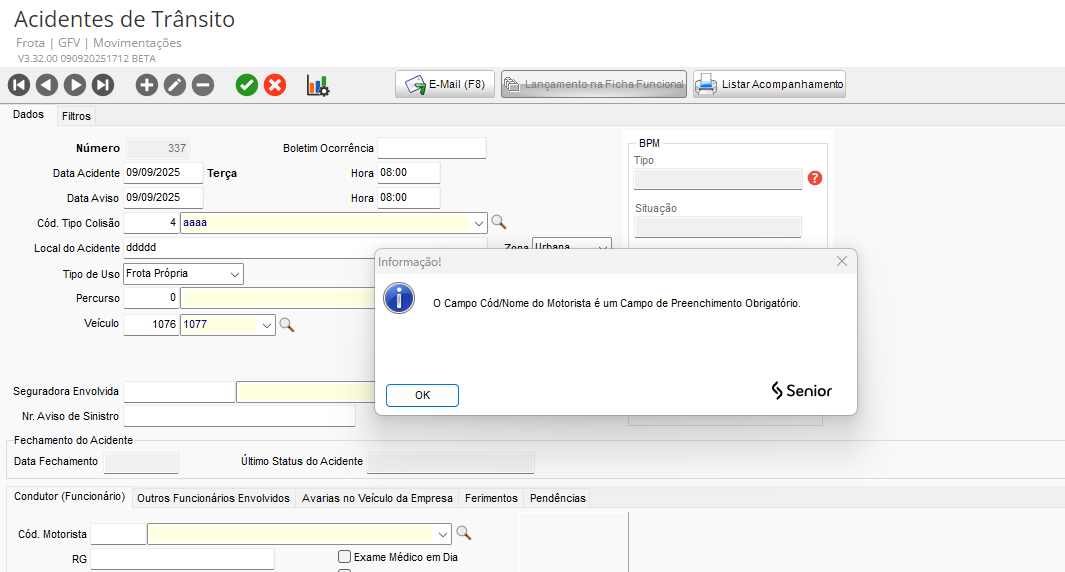The height and width of the screenshot is (572, 1065).
Task: Click the Data Aviso date field
Action: (163, 198)
